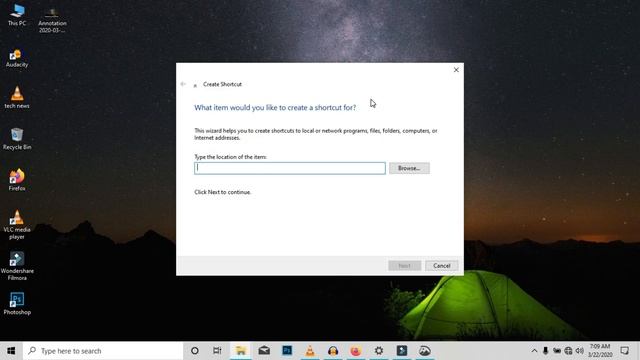Viewport: 640px width, 360px height.
Task: Open File Explorer from the taskbar
Action: coord(241,351)
